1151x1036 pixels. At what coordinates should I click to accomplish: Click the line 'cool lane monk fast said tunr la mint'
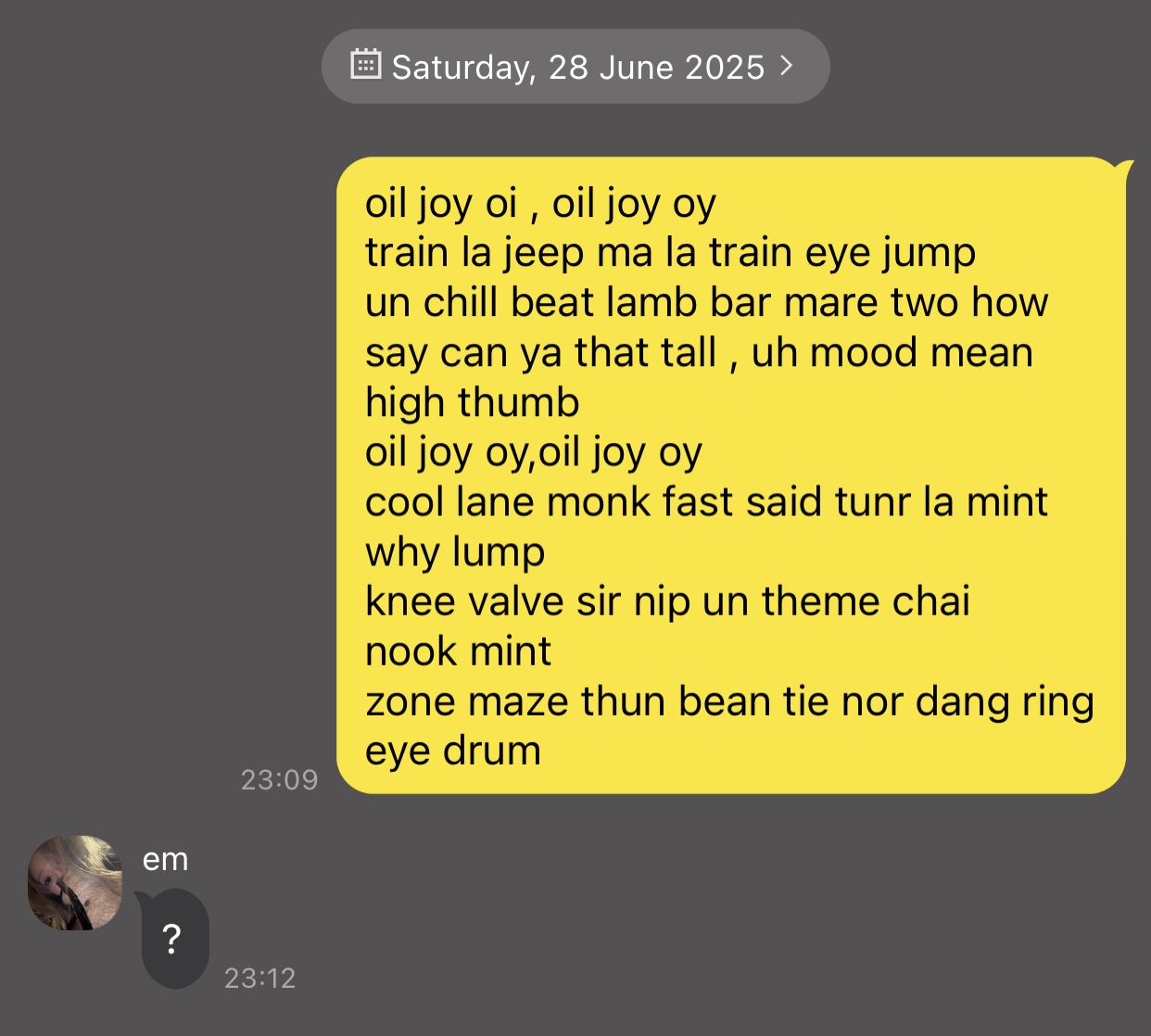[x=706, y=502]
